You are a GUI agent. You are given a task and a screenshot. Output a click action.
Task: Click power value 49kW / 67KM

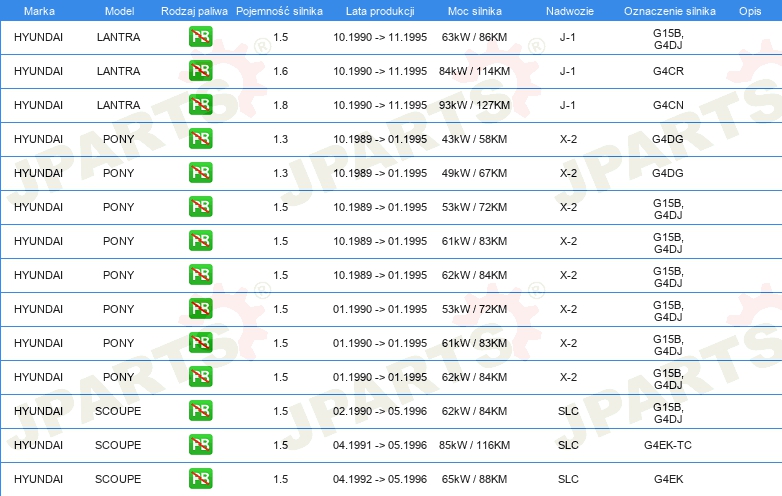(x=474, y=173)
